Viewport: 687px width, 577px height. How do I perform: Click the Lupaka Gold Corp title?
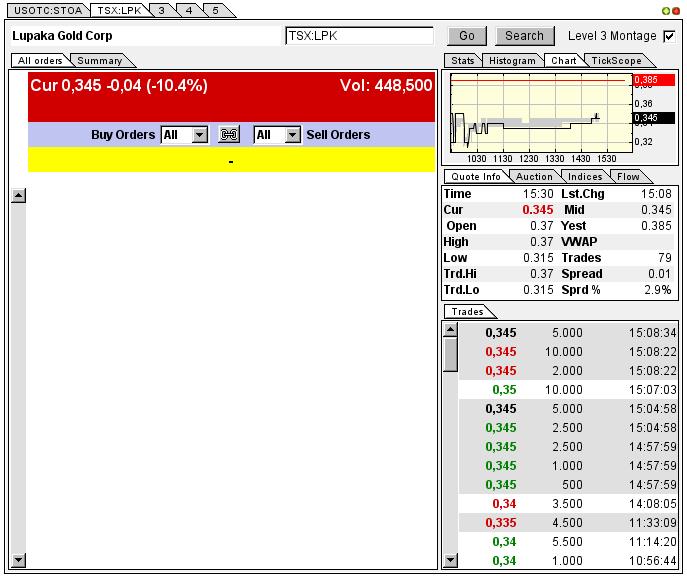[62, 36]
